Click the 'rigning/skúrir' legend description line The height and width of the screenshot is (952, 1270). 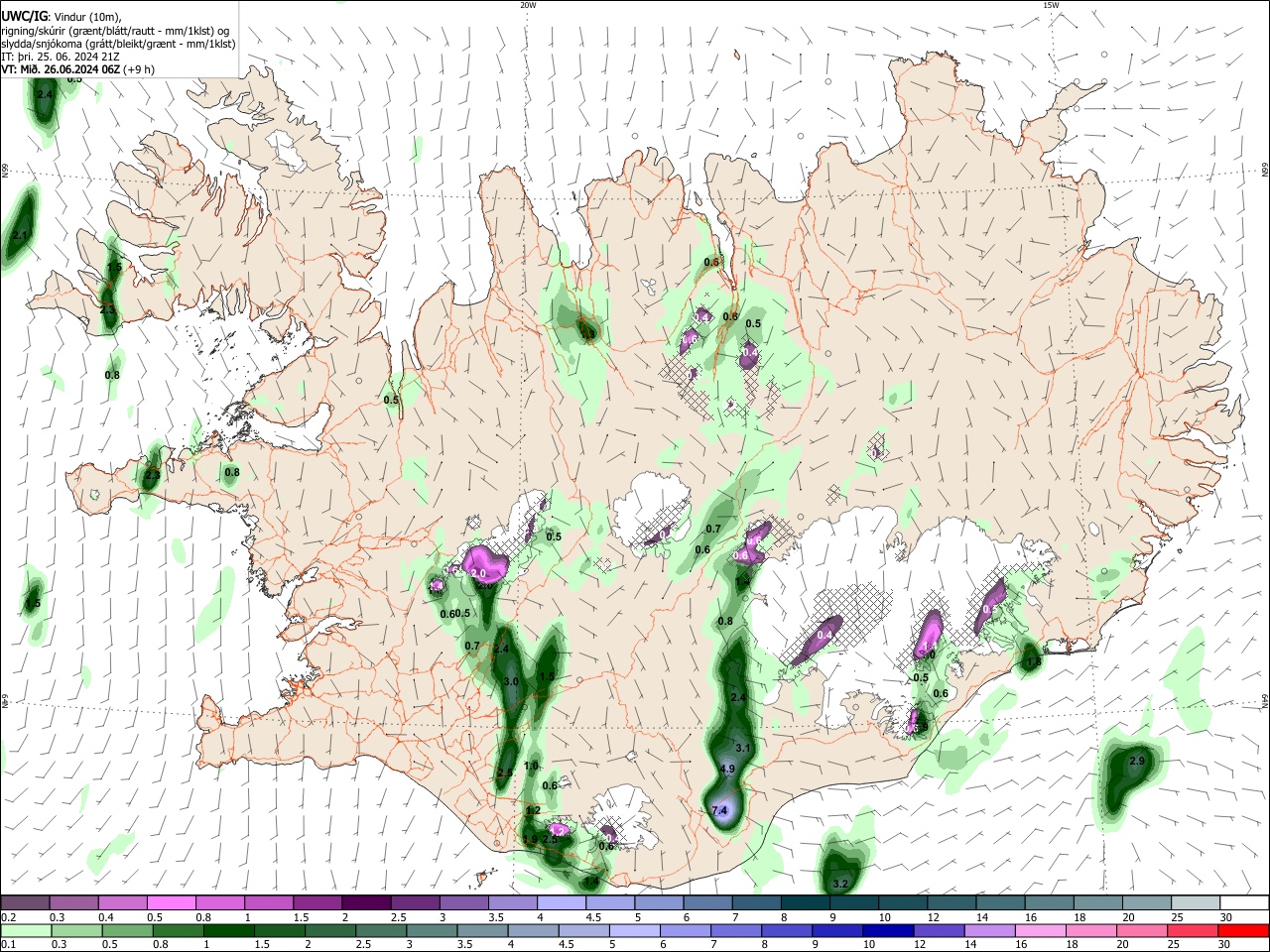click(116, 31)
